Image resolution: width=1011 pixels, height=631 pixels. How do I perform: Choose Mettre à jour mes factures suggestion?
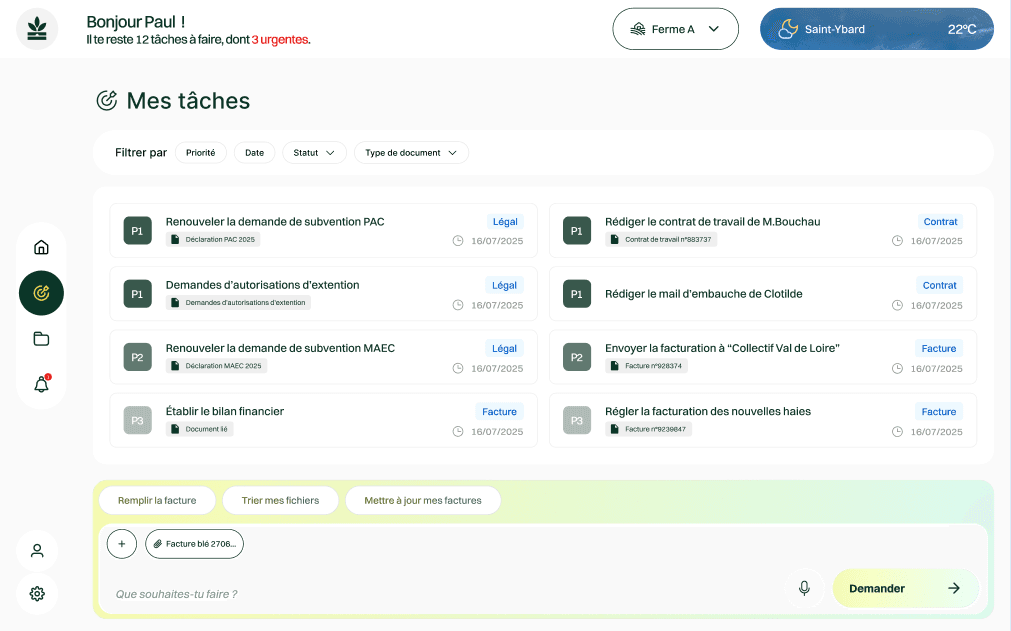422,500
